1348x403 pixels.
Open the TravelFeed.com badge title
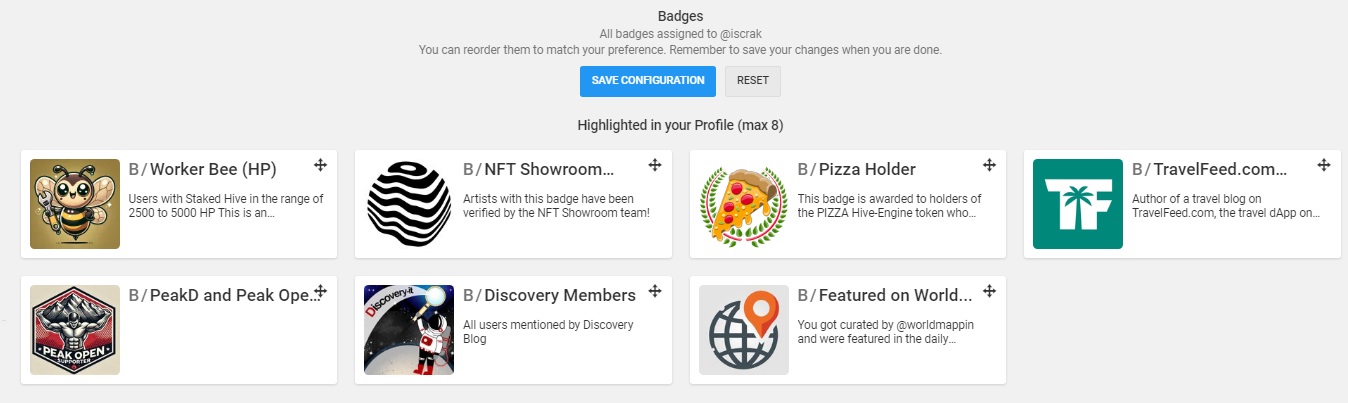tap(1220, 169)
